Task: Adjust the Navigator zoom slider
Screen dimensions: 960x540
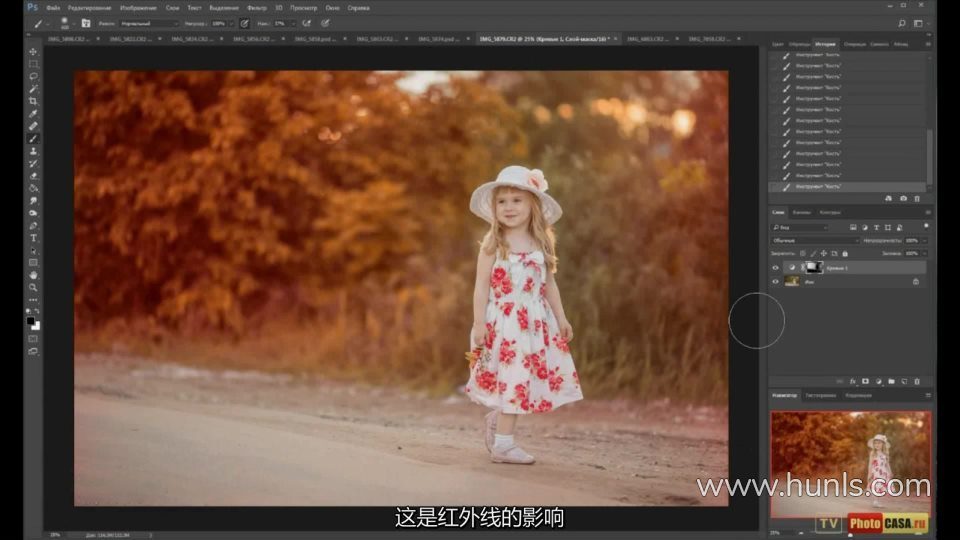Action: (x=850, y=534)
